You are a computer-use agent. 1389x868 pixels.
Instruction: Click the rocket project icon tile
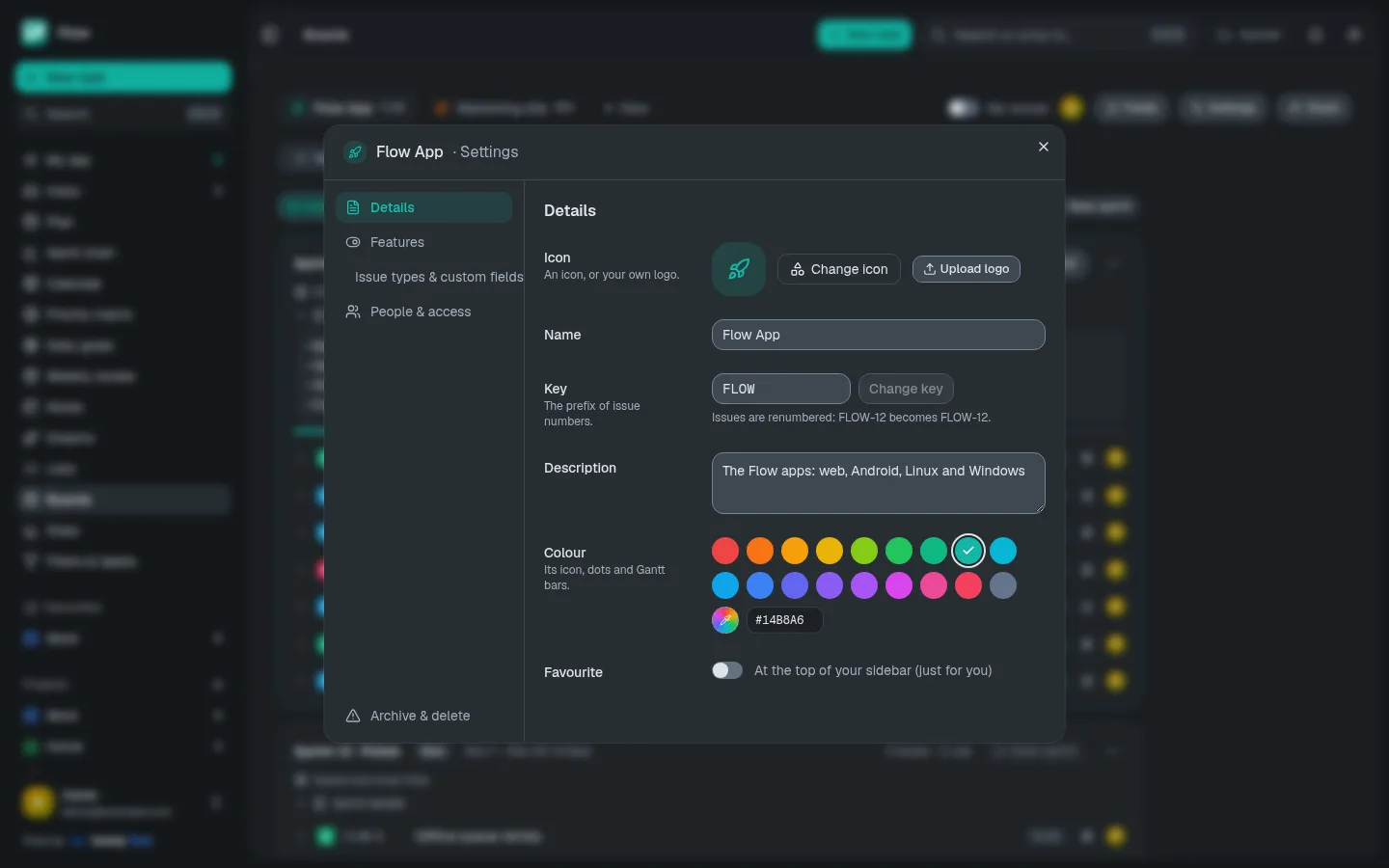coord(739,269)
